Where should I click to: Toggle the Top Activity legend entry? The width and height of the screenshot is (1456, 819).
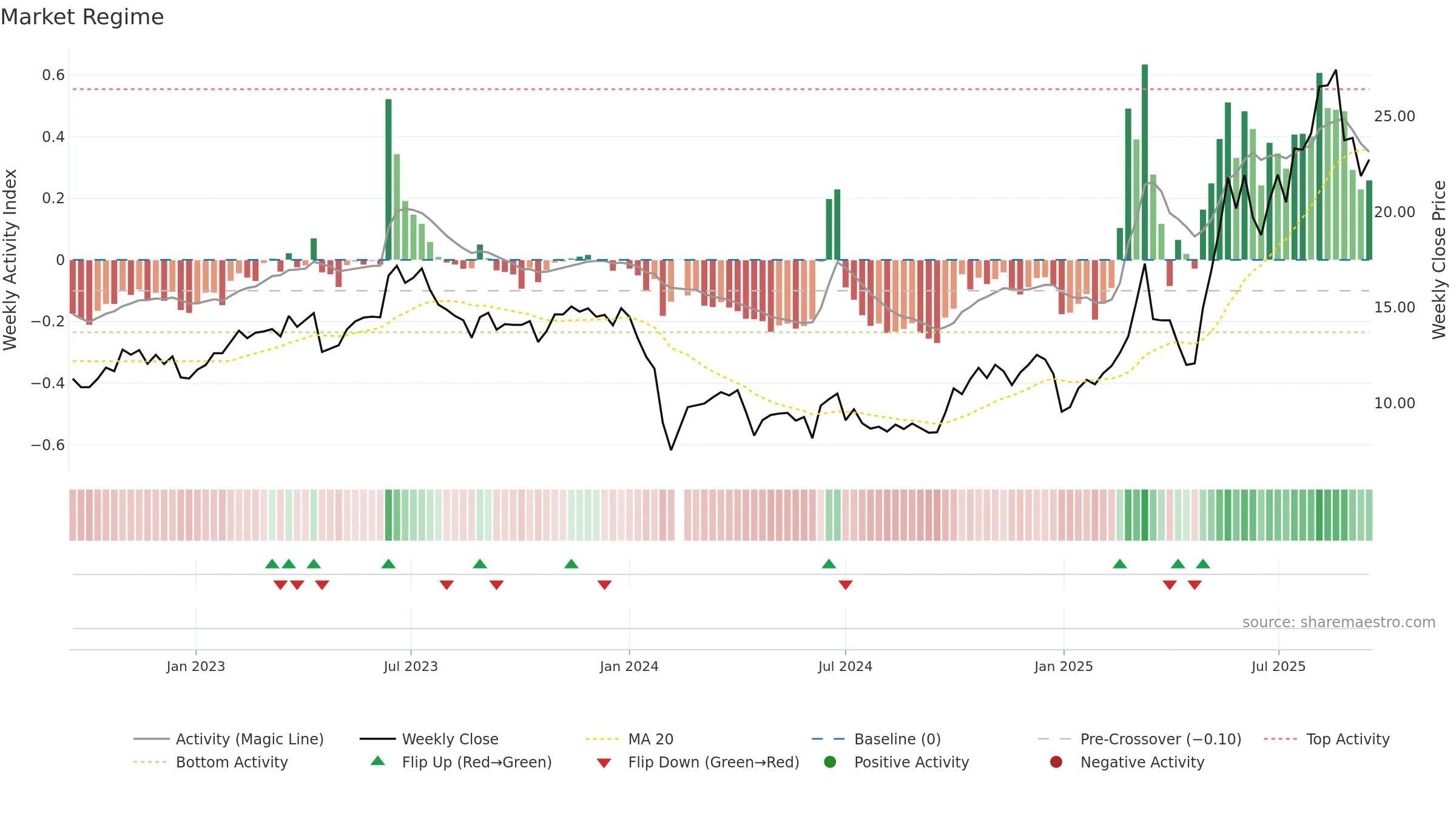[x=1327, y=739]
